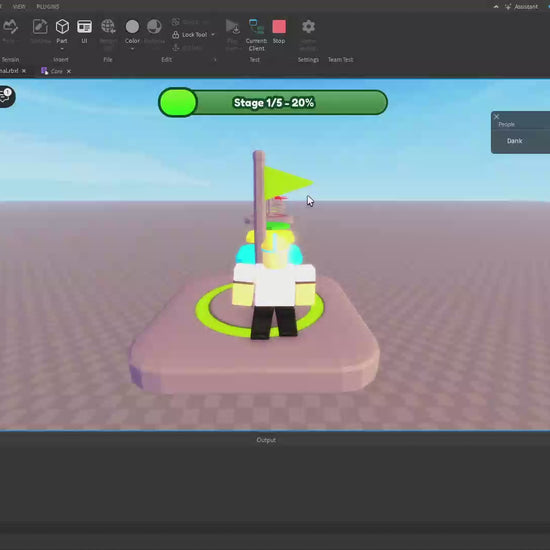Click the green progress bar knob
550x550 pixels.
[x=178, y=102]
